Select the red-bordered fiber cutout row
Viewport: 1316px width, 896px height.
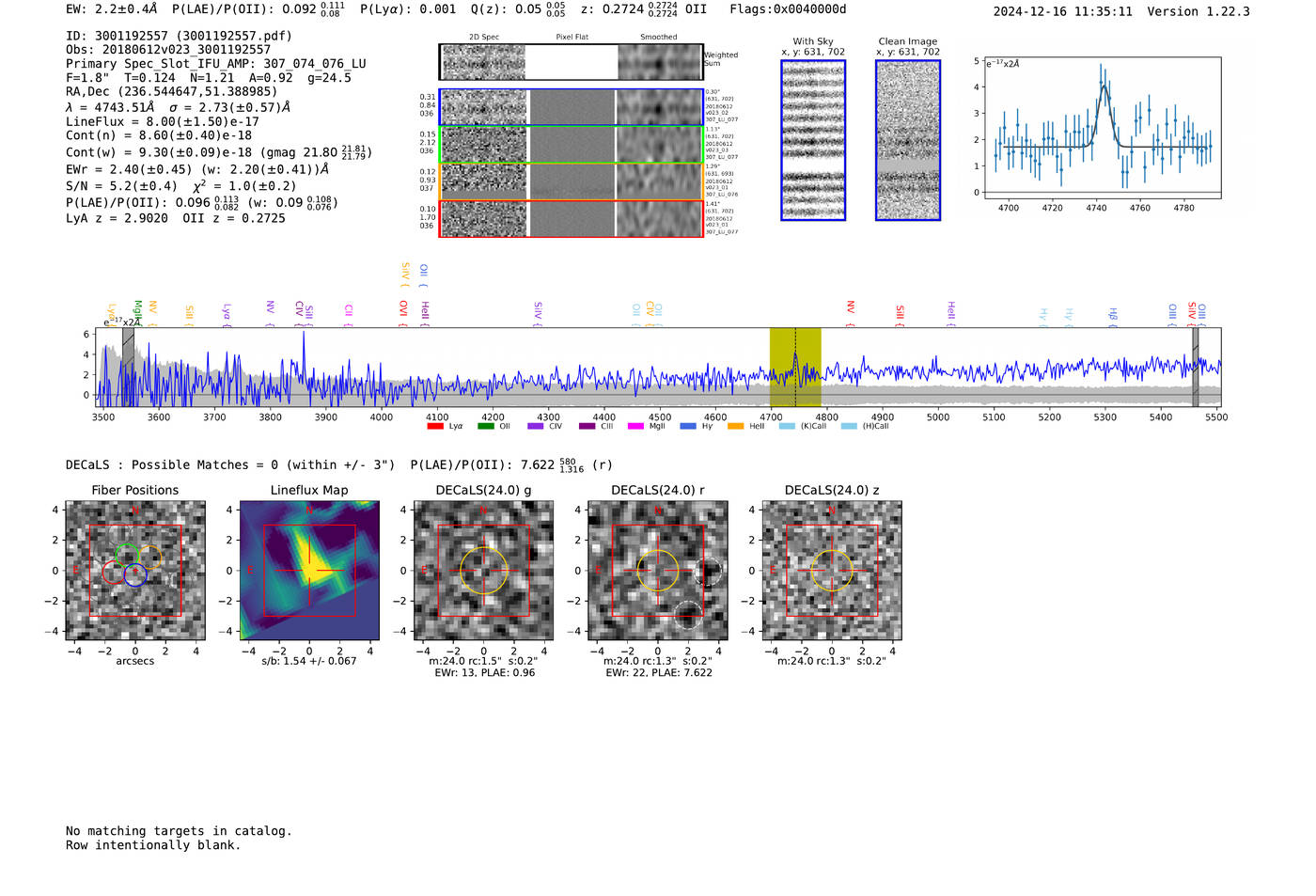point(571,219)
